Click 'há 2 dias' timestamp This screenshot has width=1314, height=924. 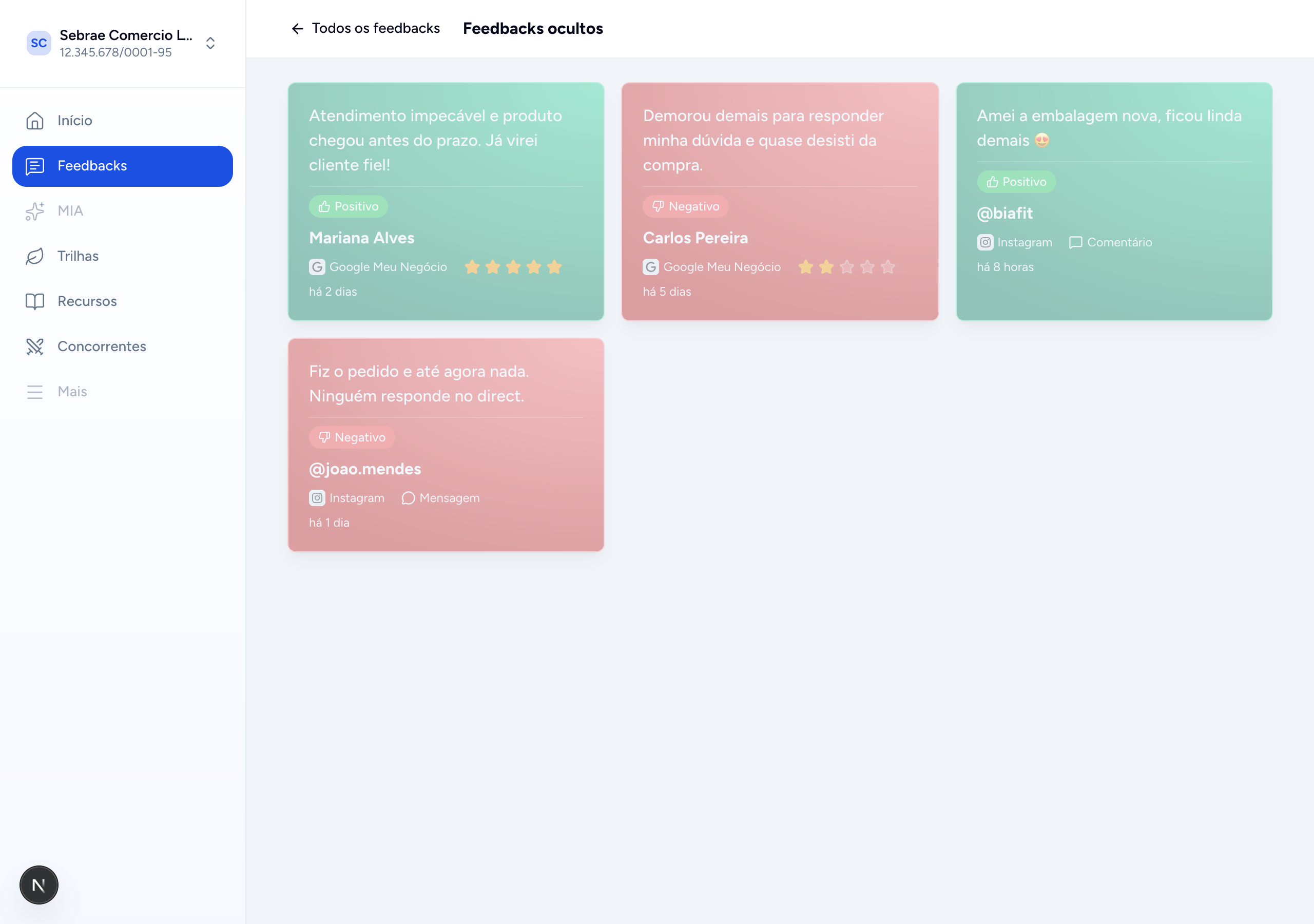click(x=333, y=292)
